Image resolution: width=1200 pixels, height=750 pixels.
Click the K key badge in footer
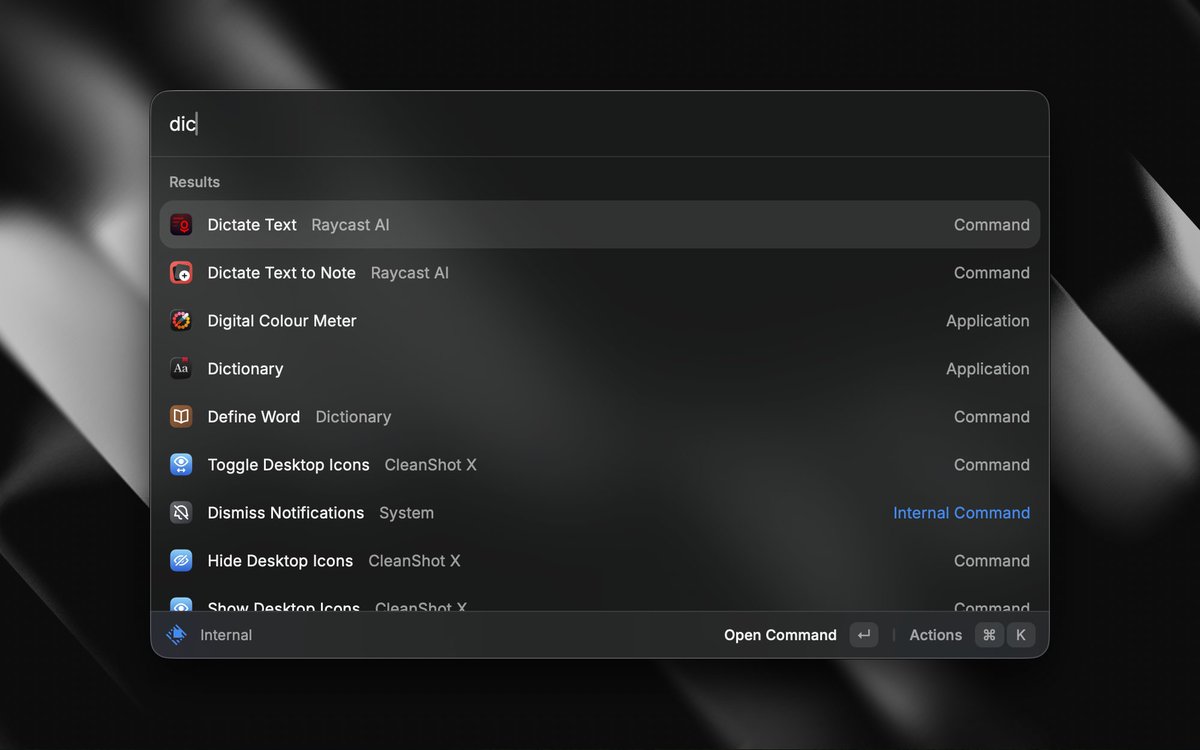click(x=1021, y=635)
